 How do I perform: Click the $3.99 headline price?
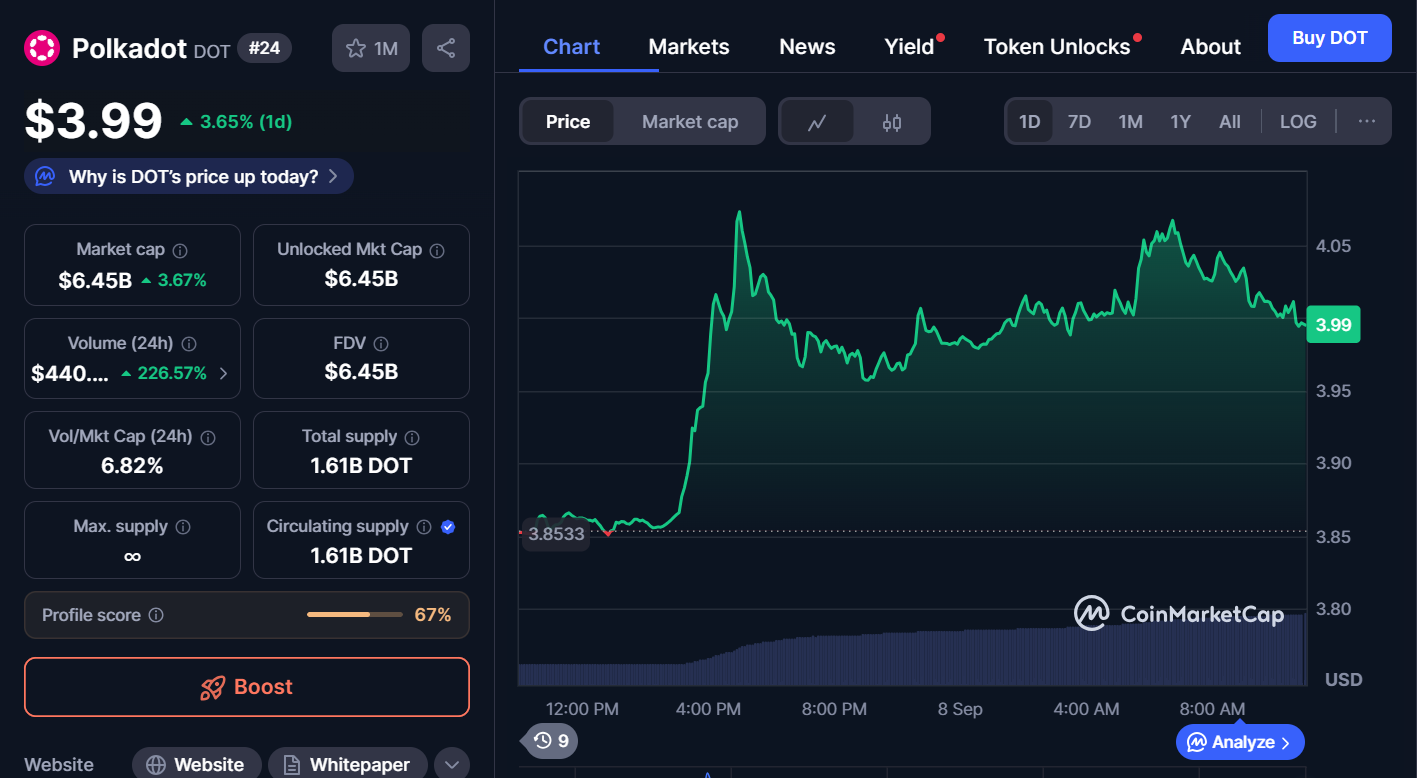coord(93,121)
